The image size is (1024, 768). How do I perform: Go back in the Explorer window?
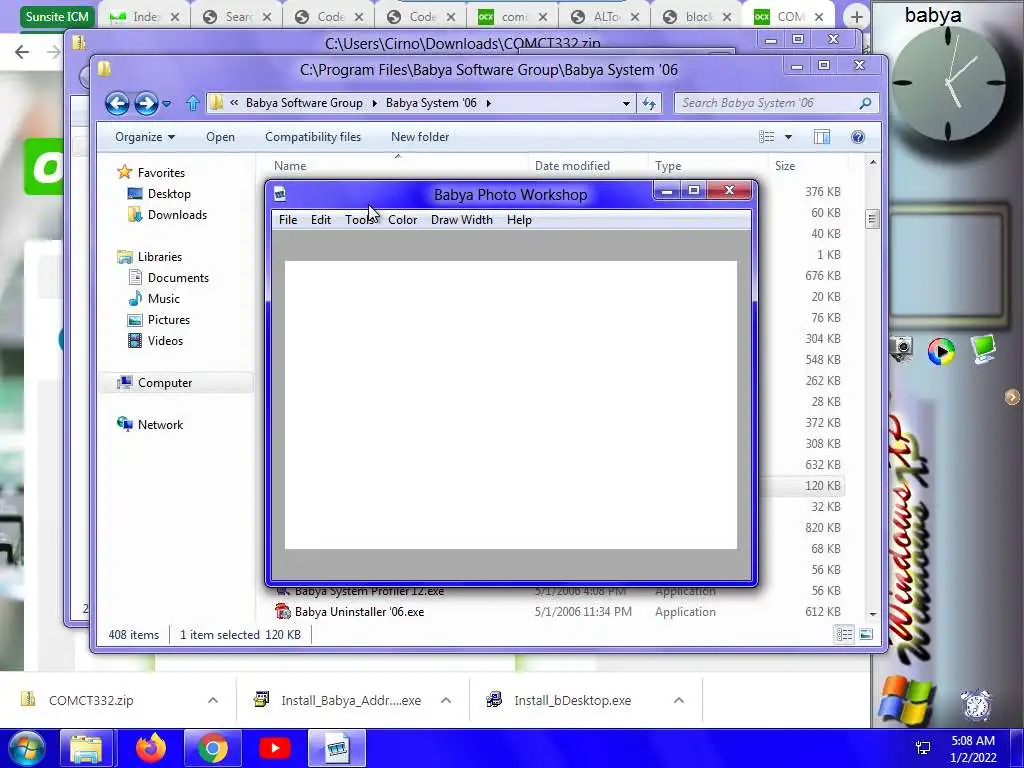[118, 103]
